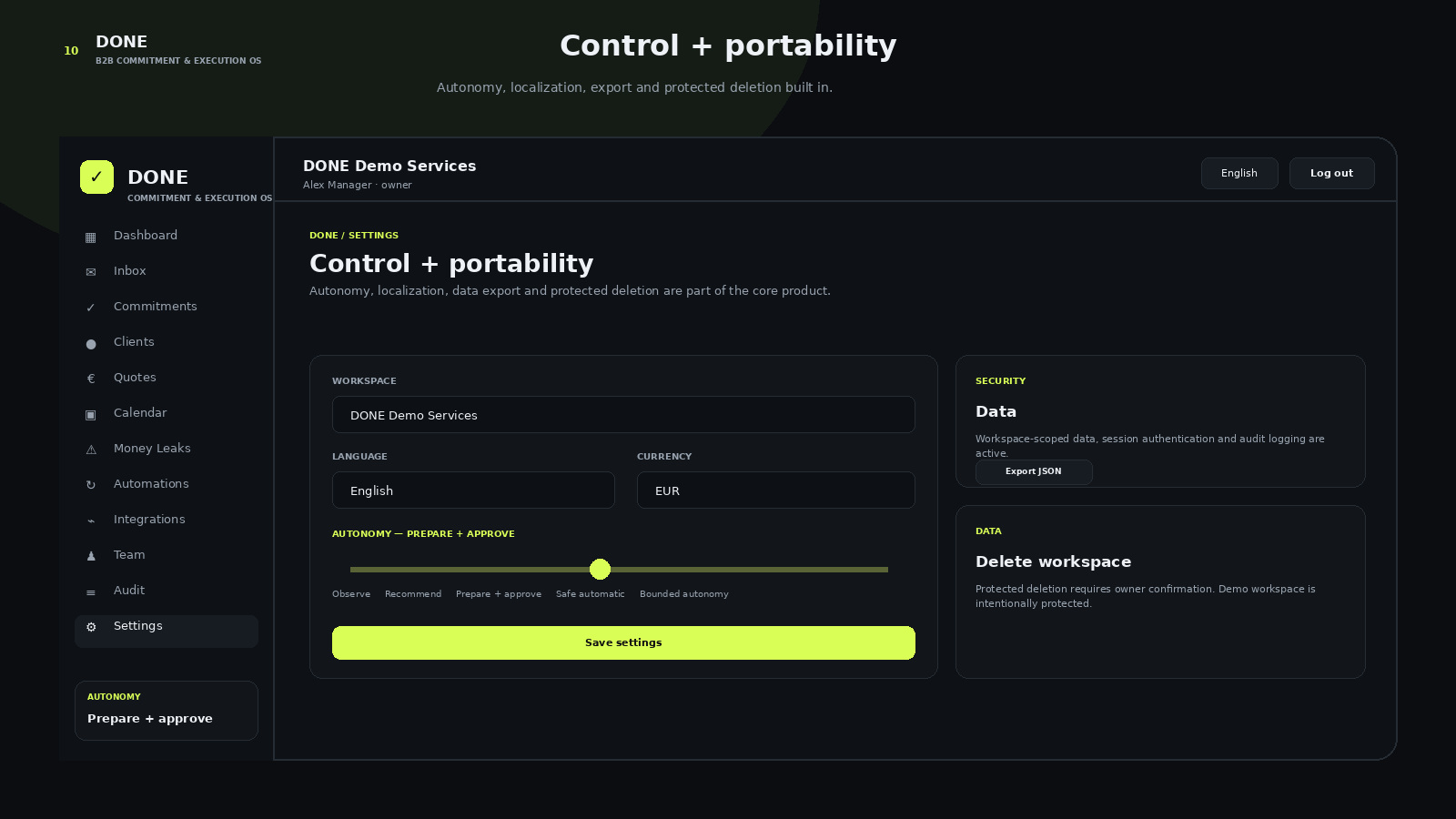
Task: Click the sidebar Autonomy status card
Action: [167, 711]
